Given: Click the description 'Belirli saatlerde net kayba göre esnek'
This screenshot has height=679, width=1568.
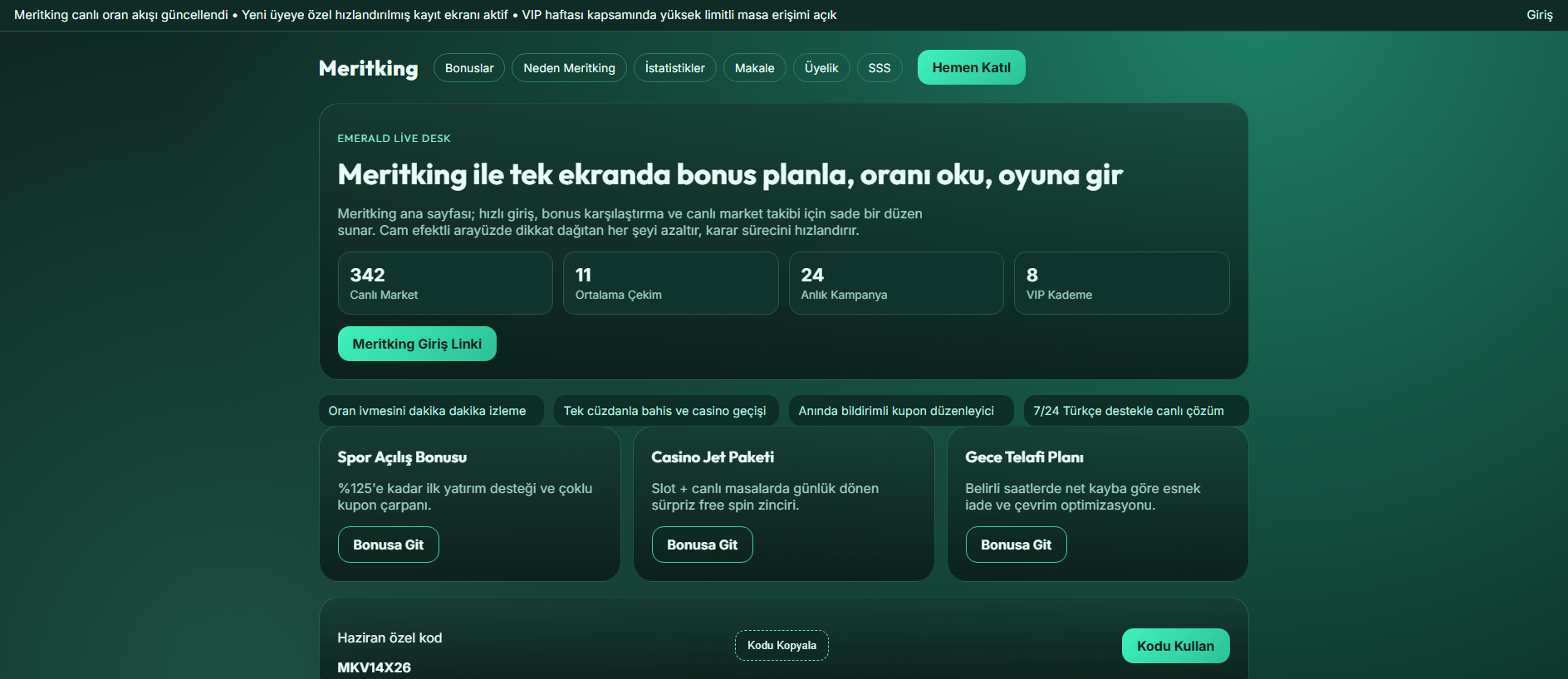Looking at the screenshot, I should tap(1083, 496).
